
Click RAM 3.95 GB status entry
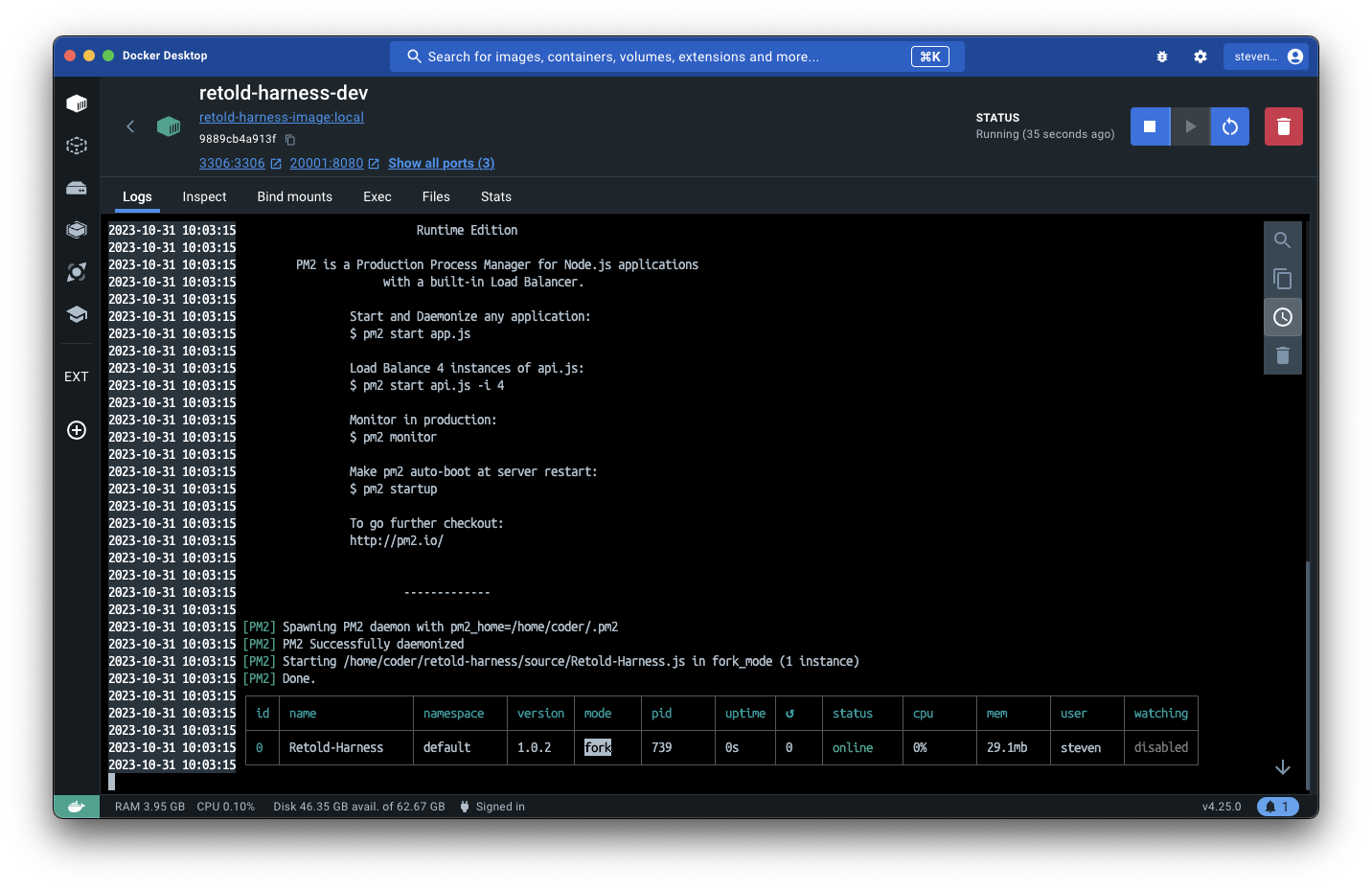(x=149, y=807)
